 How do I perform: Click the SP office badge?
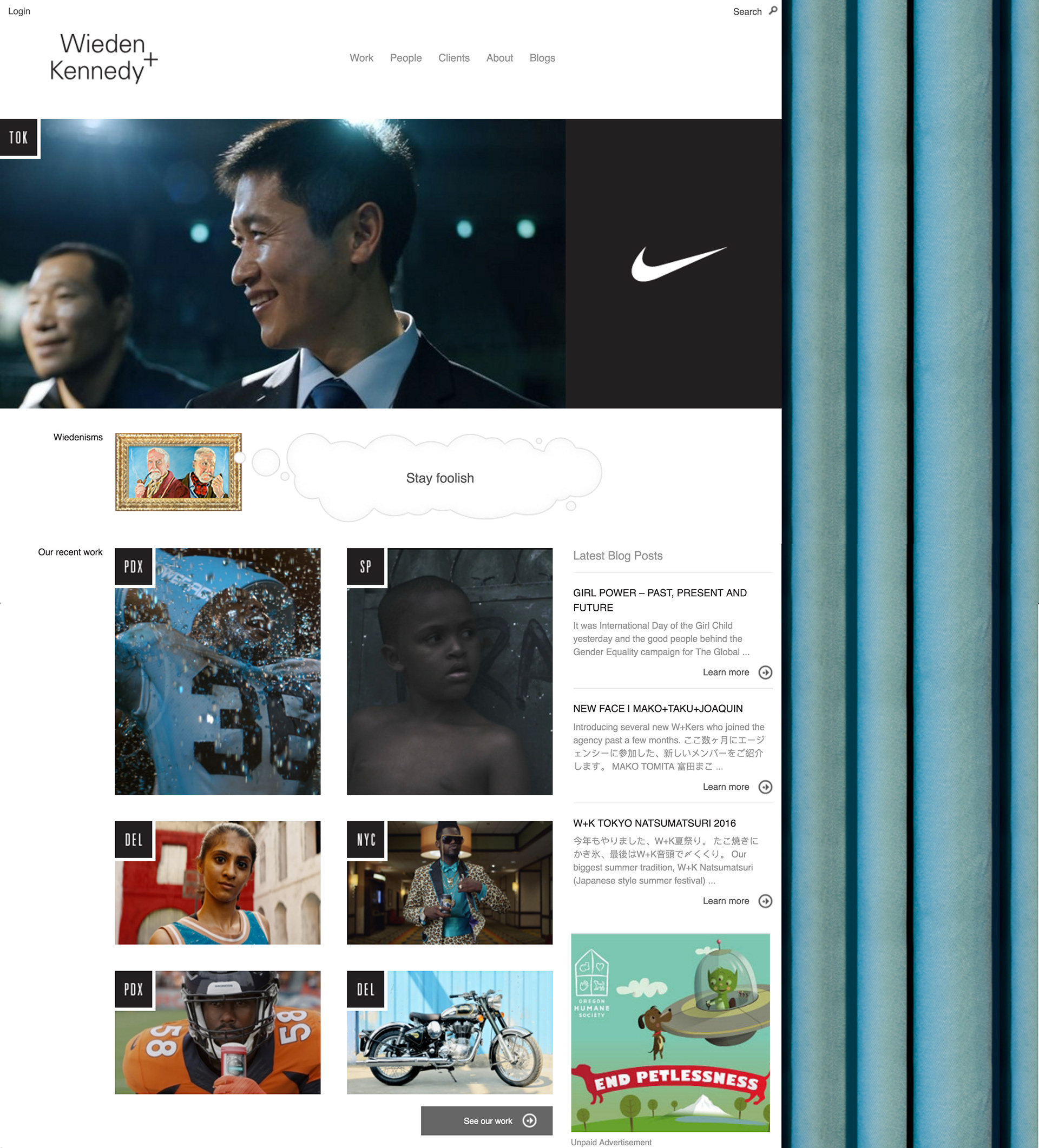pos(366,566)
